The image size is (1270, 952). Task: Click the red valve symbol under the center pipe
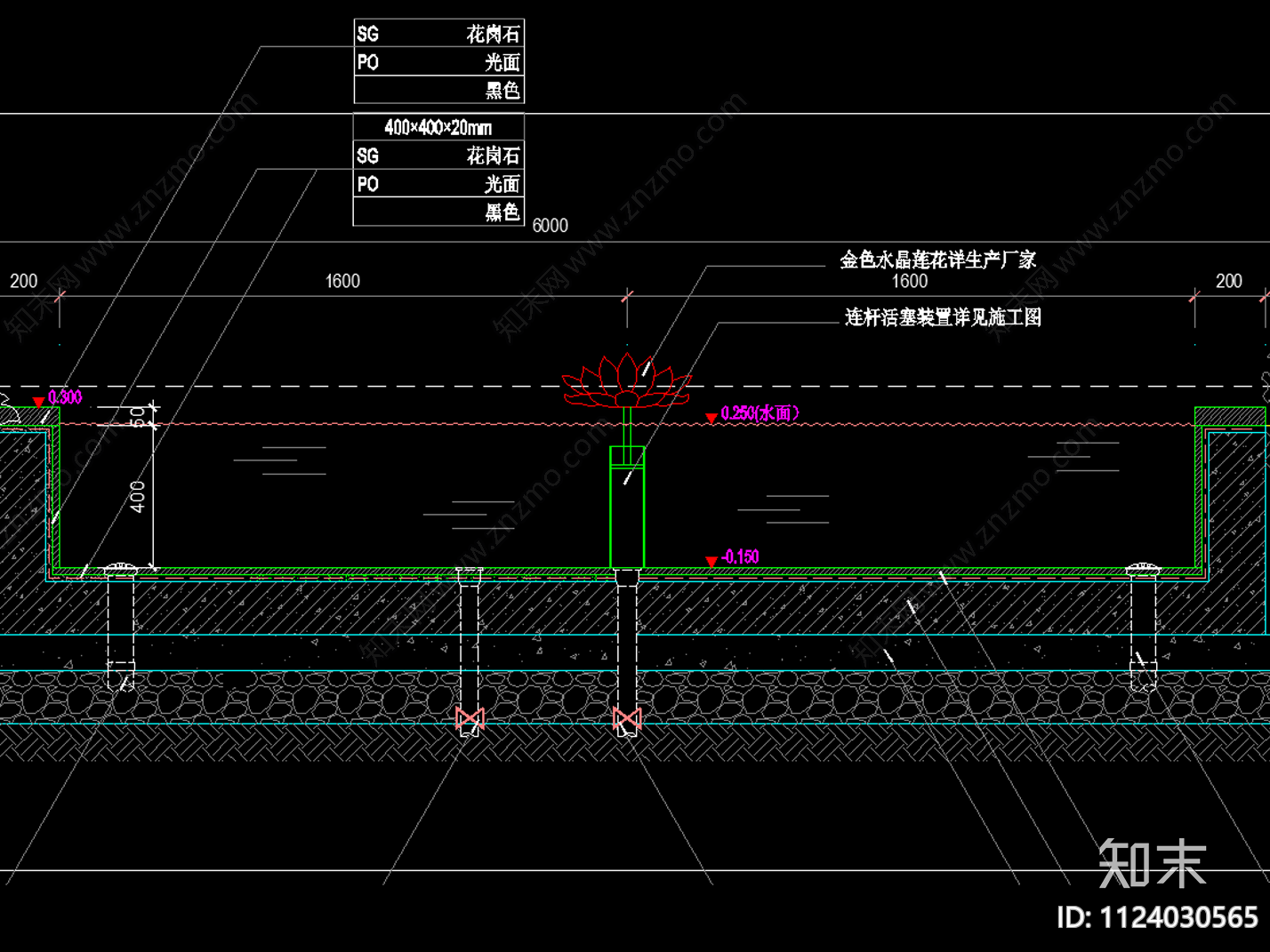click(627, 718)
